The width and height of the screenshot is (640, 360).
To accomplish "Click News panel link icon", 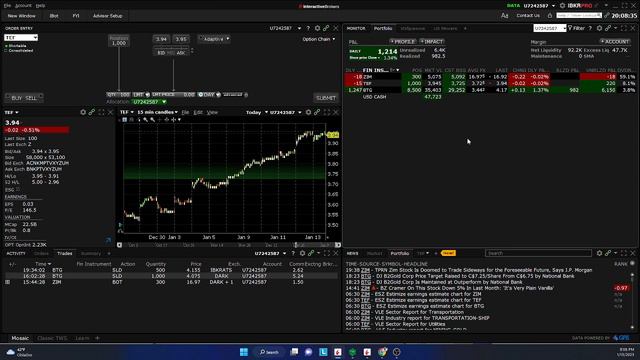I will point(608,253).
